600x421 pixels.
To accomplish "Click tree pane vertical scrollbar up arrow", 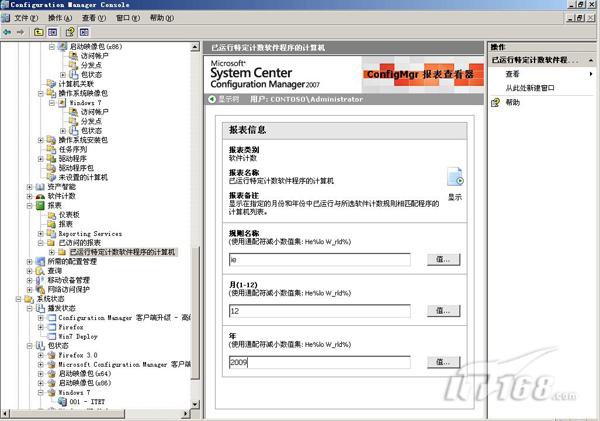I will pos(195,47).
